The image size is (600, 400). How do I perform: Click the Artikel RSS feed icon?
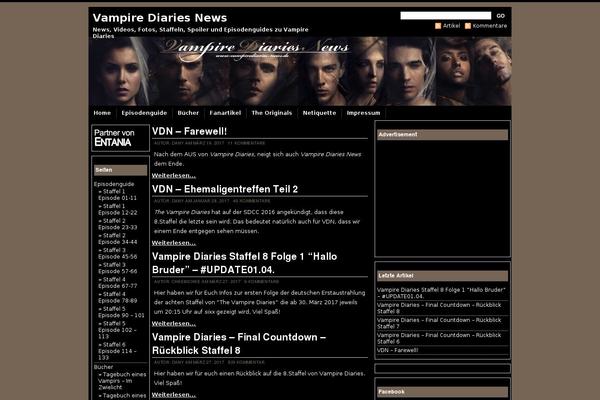438,26
